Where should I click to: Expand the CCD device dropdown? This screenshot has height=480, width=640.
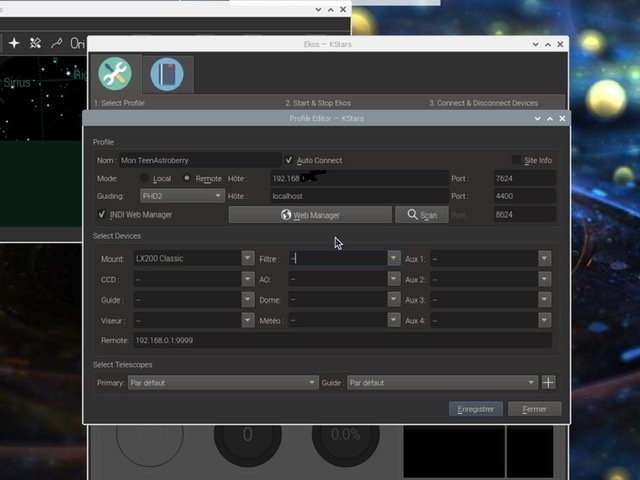click(247, 279)
